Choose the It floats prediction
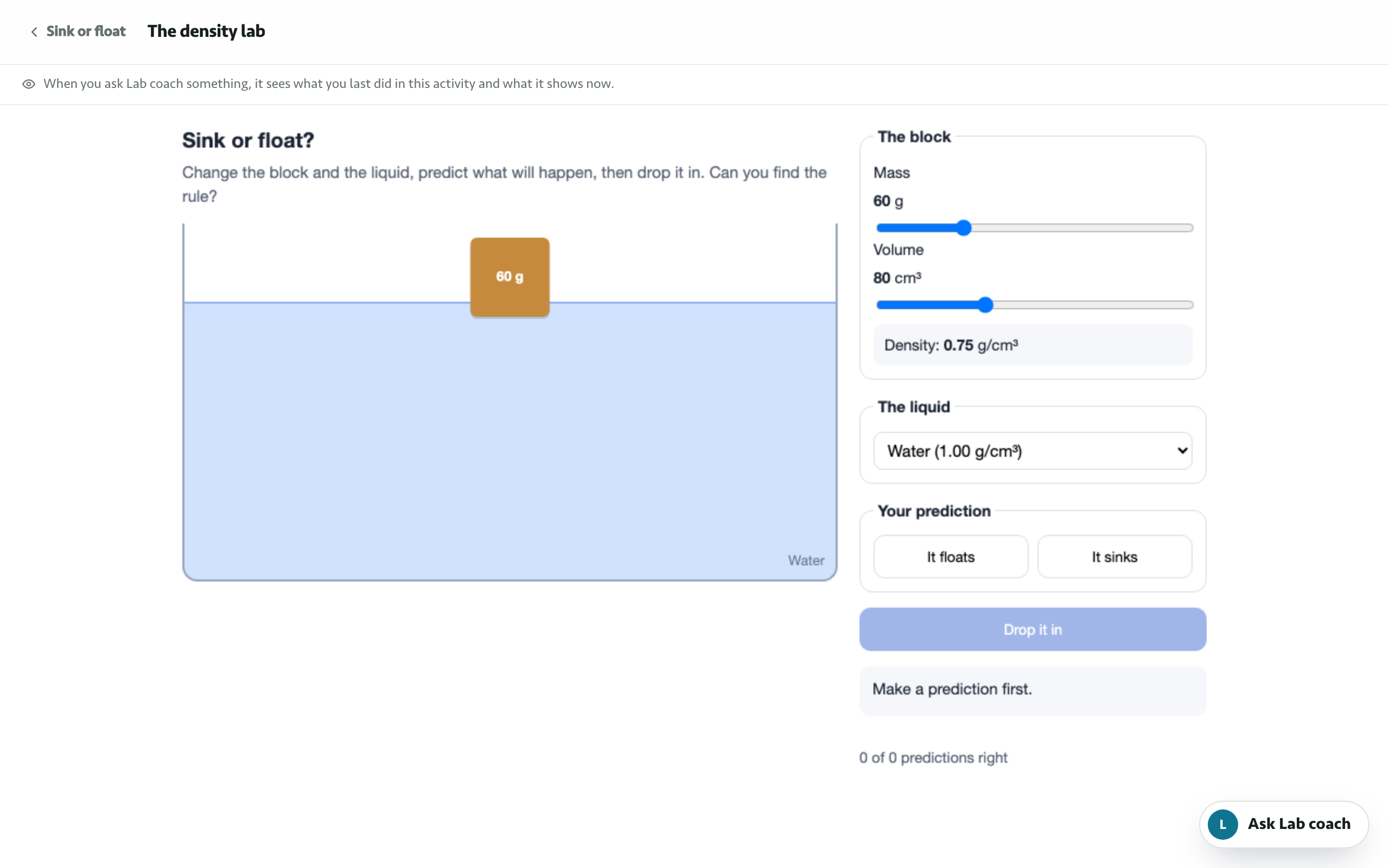Screen dimensions: 1389x868 (x=951, y=557)
